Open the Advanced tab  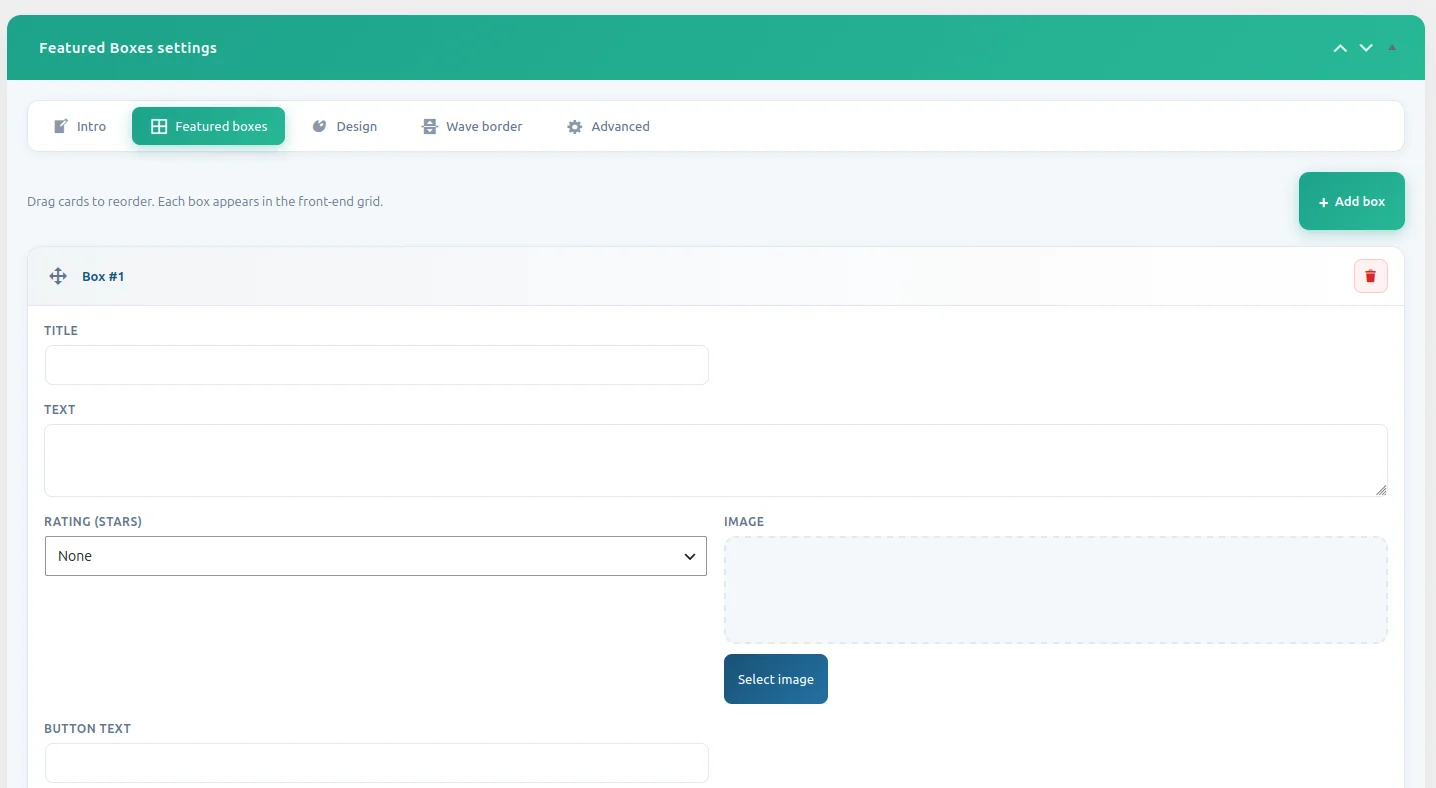click(x=608, y=126)
